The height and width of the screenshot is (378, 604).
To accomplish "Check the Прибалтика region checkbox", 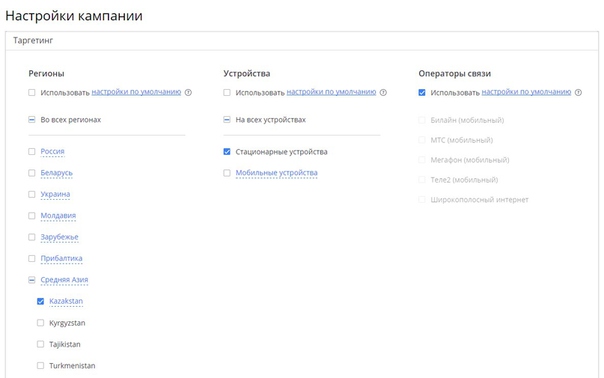I will coord(32,259).
